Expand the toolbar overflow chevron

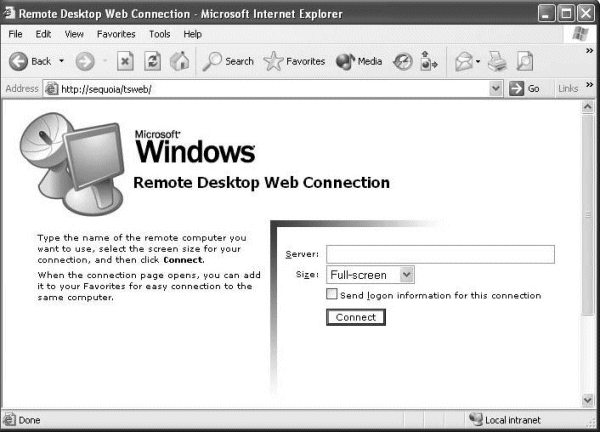point(589,51)
